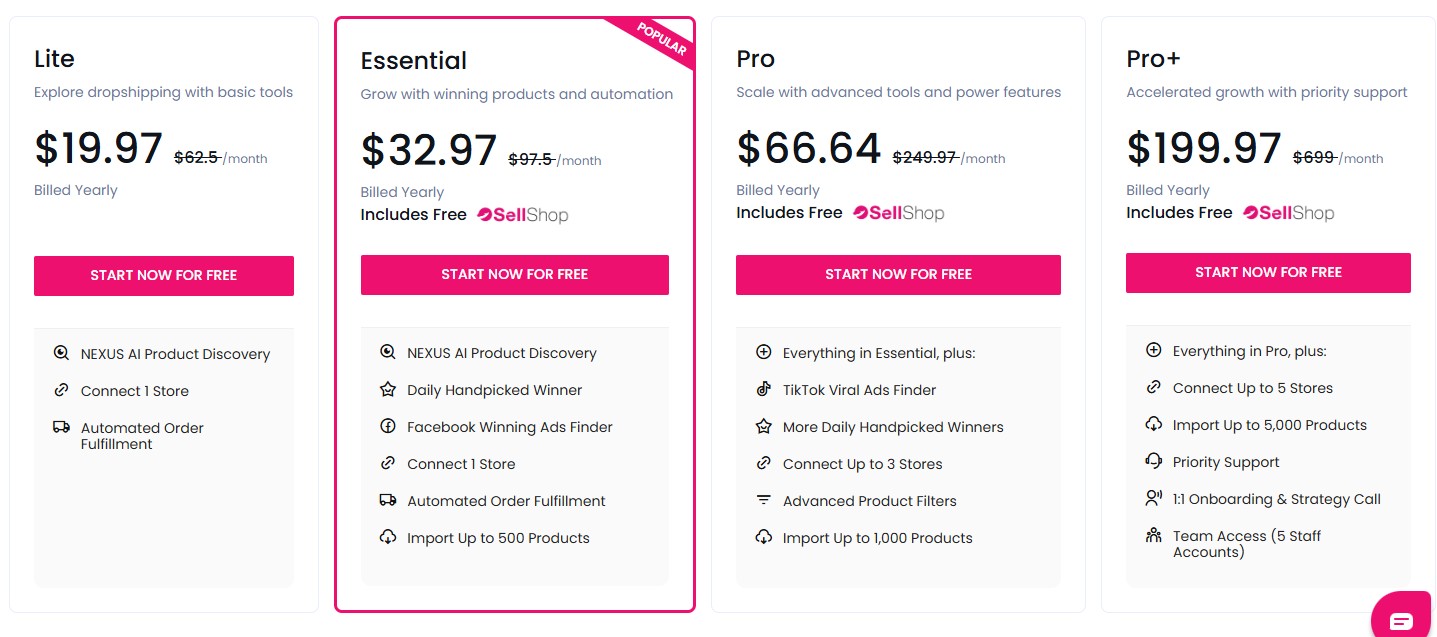Click the Priority Support icon in Pro+
The image size is (1437, 637).
pyautogui.click(x=1153, y=461)
